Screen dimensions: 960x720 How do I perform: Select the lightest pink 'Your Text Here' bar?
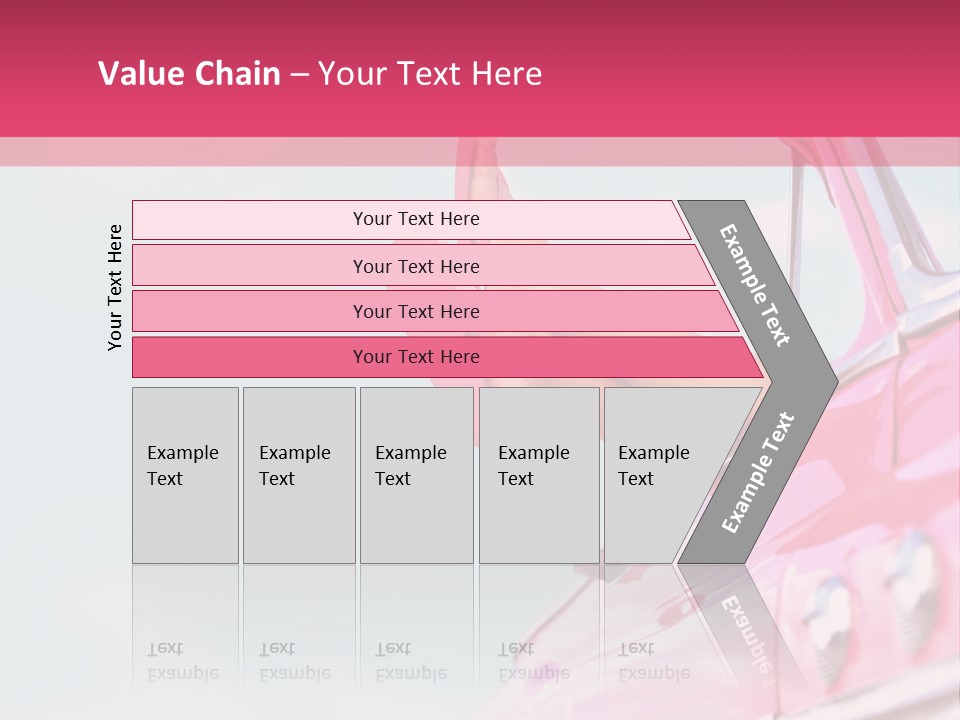pos(415,219)
